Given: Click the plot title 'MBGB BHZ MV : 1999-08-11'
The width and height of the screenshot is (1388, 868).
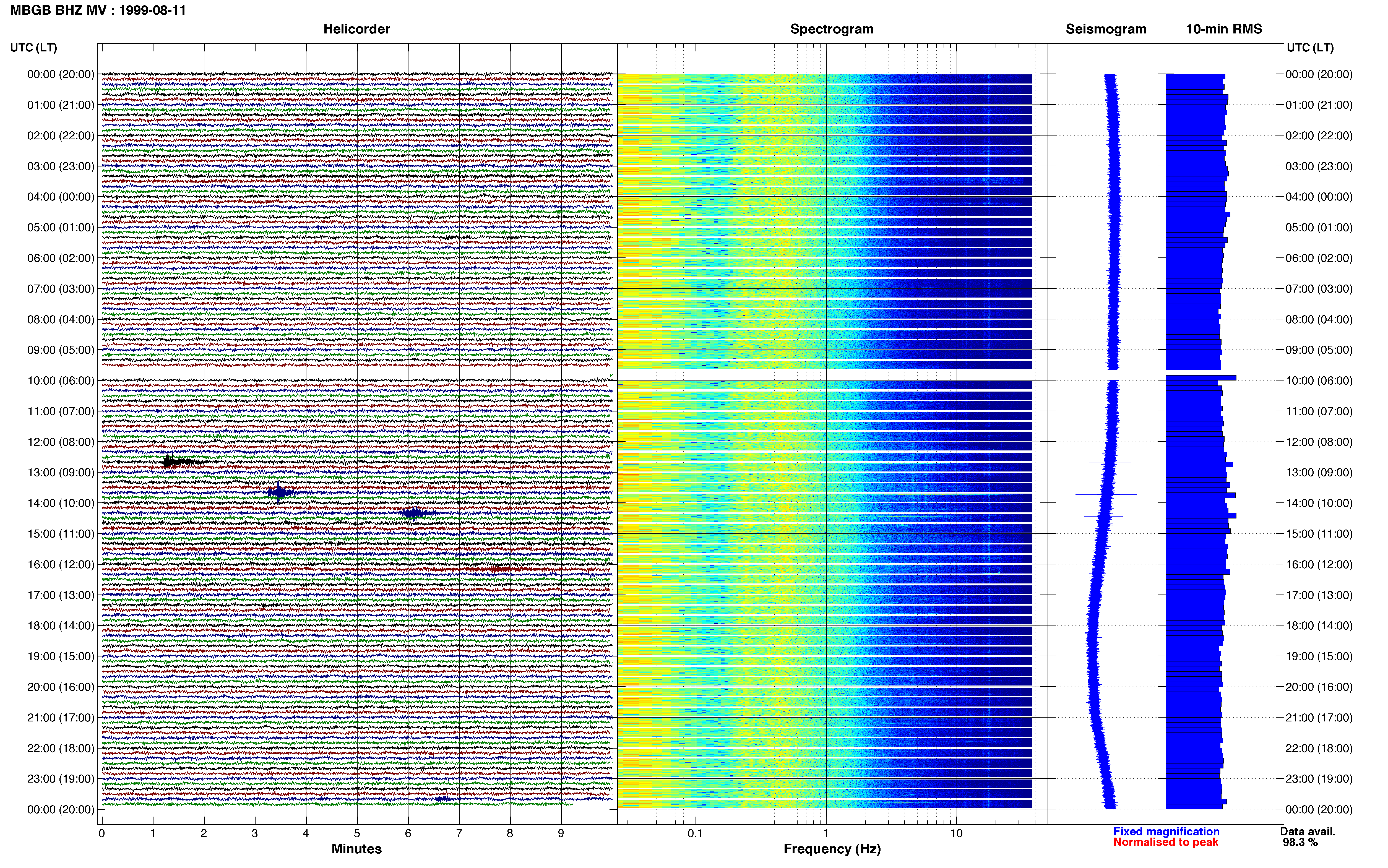Looking at the screenshot, I should [98, 10].
